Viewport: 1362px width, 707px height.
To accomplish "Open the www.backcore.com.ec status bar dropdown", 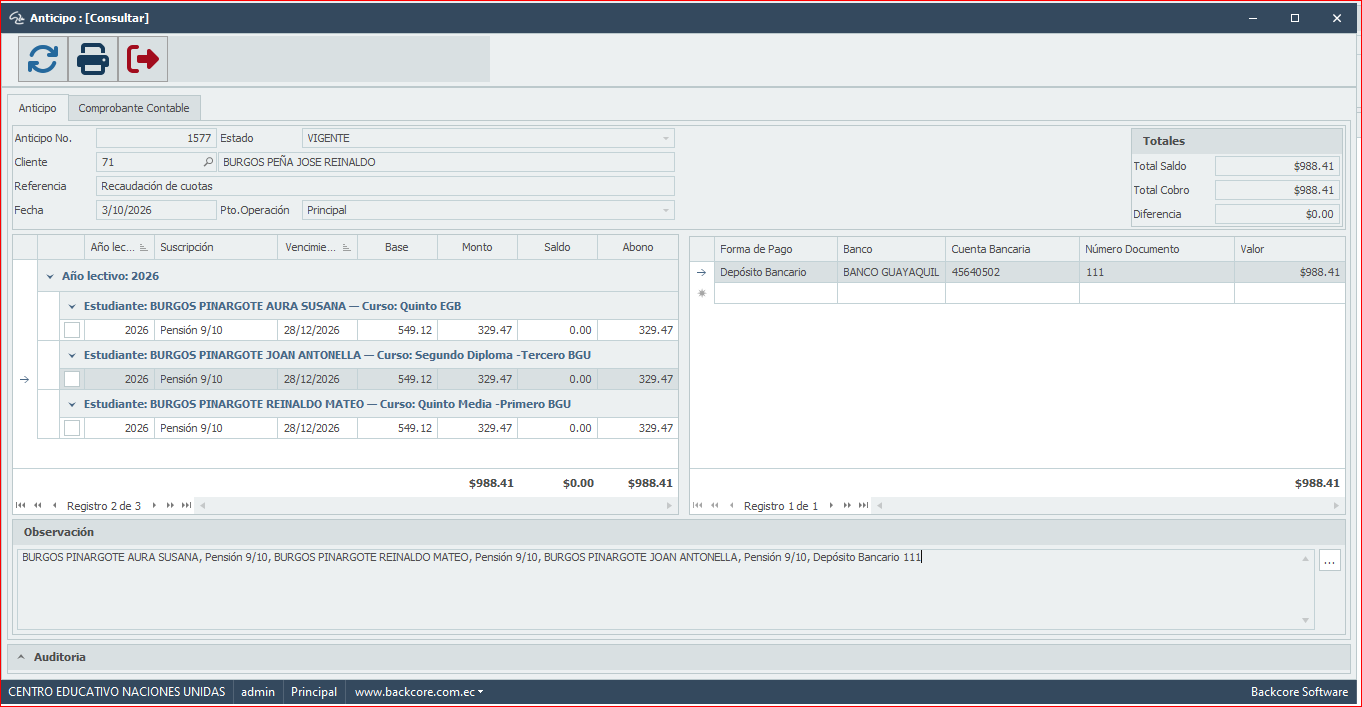I will tap(418, 692).
